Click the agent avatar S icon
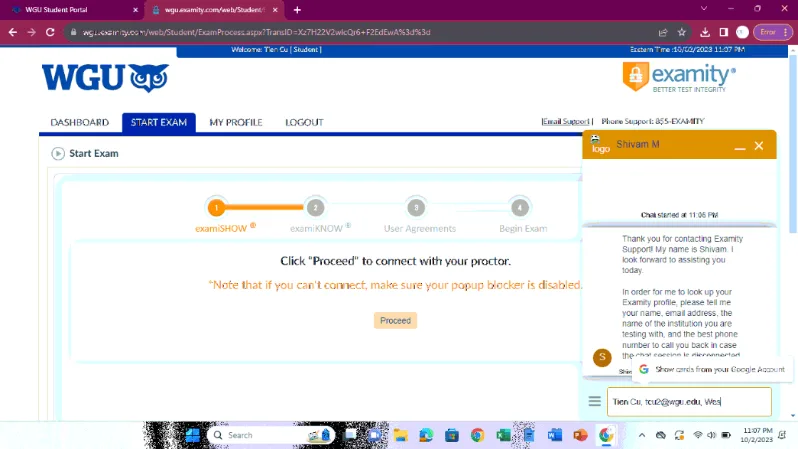 (x=602, y=357)
